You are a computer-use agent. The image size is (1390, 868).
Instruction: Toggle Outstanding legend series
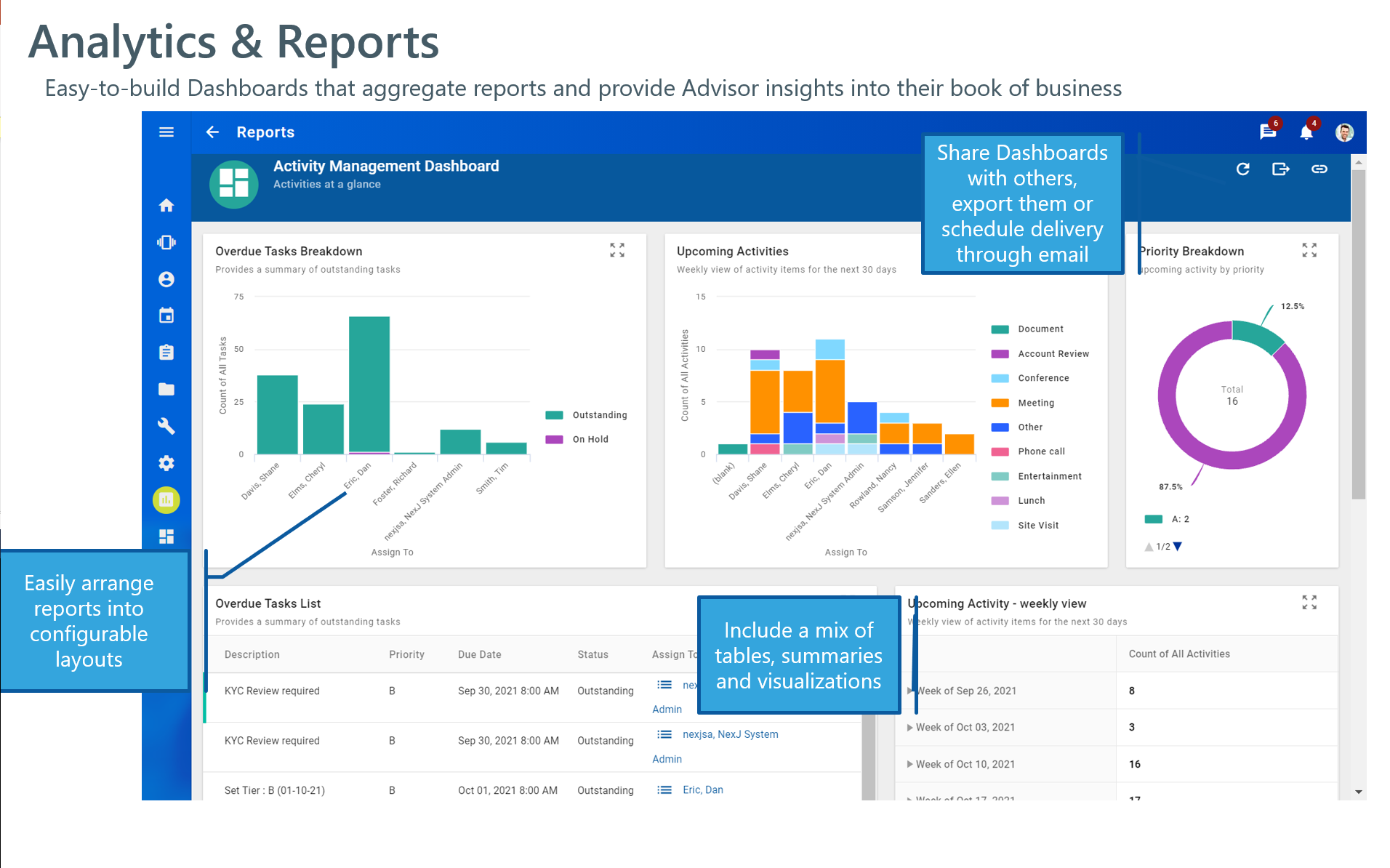click(587, 415)
